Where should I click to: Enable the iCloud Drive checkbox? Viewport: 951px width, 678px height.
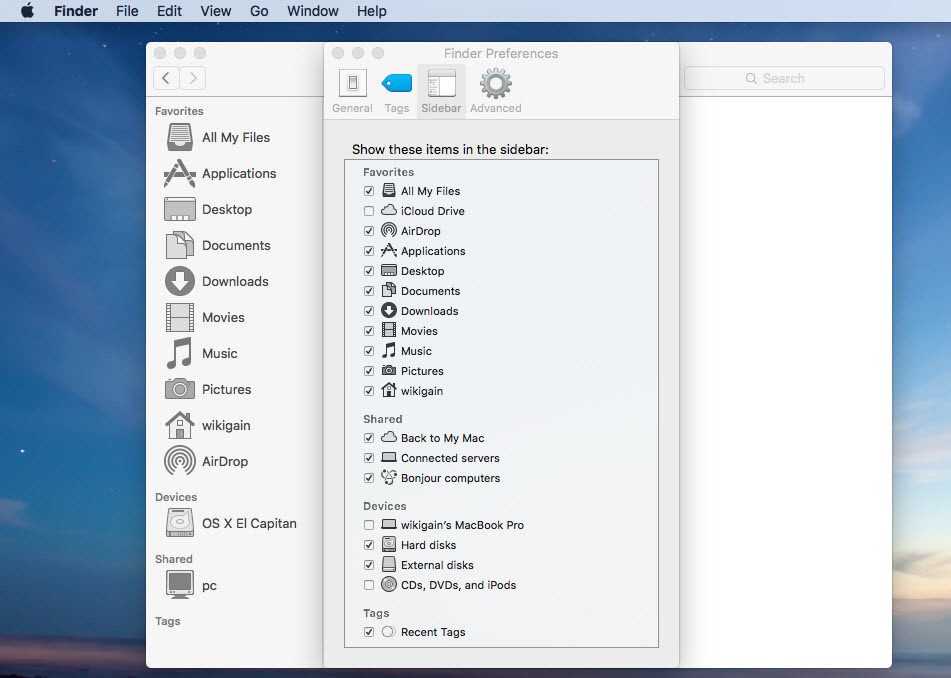coord(369,211)
